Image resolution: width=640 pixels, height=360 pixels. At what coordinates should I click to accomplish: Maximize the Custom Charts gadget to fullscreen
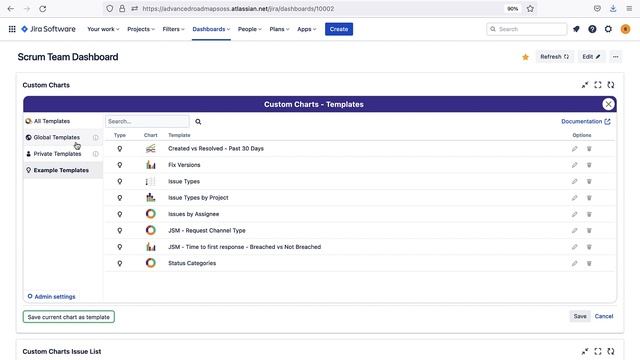(x=598, y=85)
